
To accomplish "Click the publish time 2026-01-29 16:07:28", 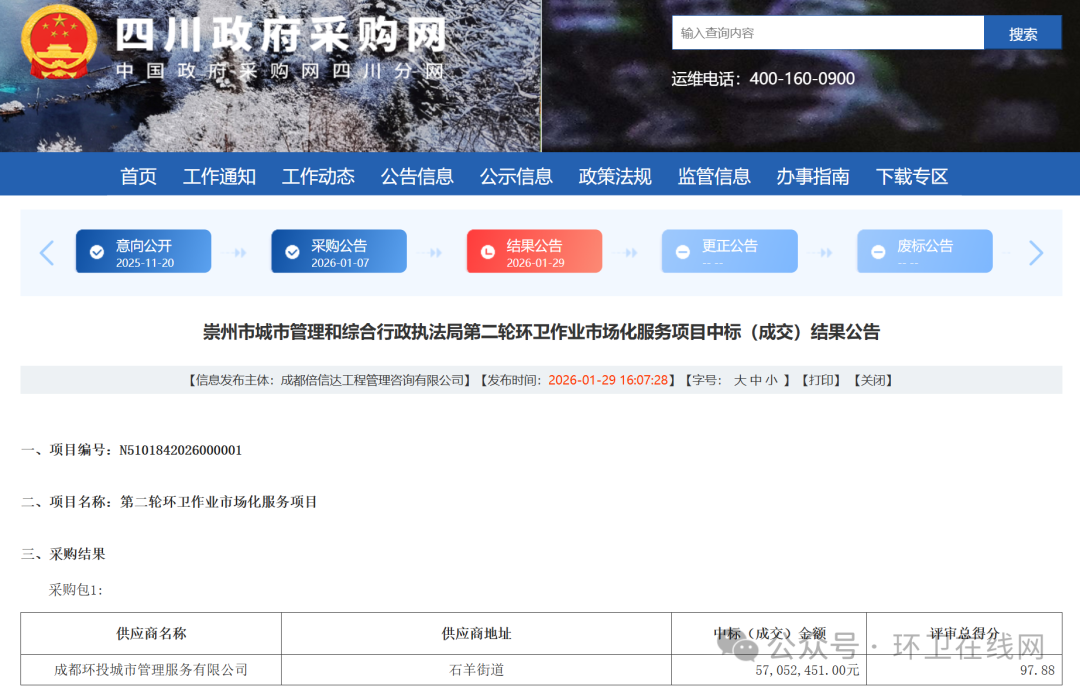I will point(608,380).
